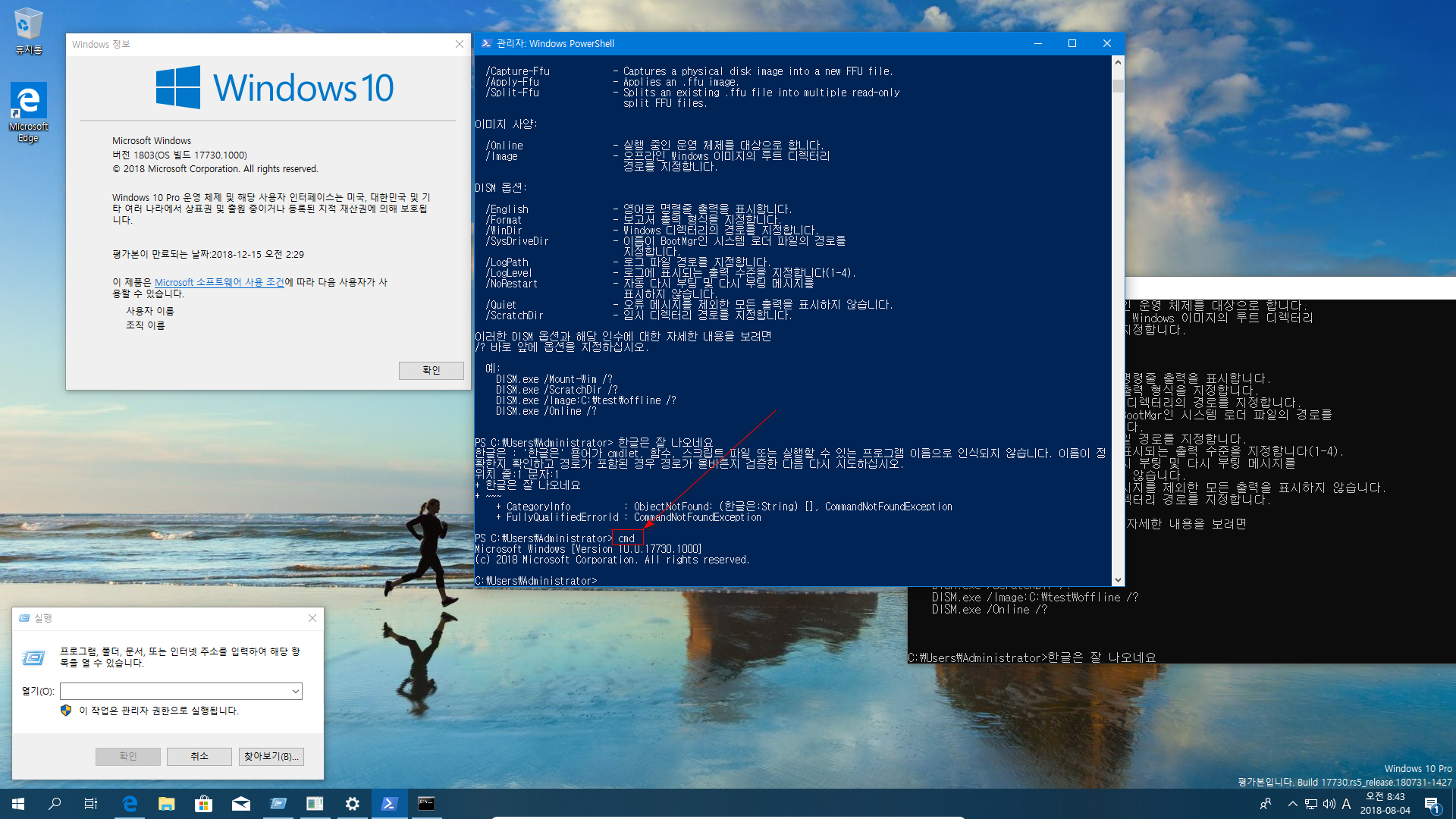Open Microsoft Store from the taskbar
Viewport: 1456px width, 819px height.
(x=204, y=804)
